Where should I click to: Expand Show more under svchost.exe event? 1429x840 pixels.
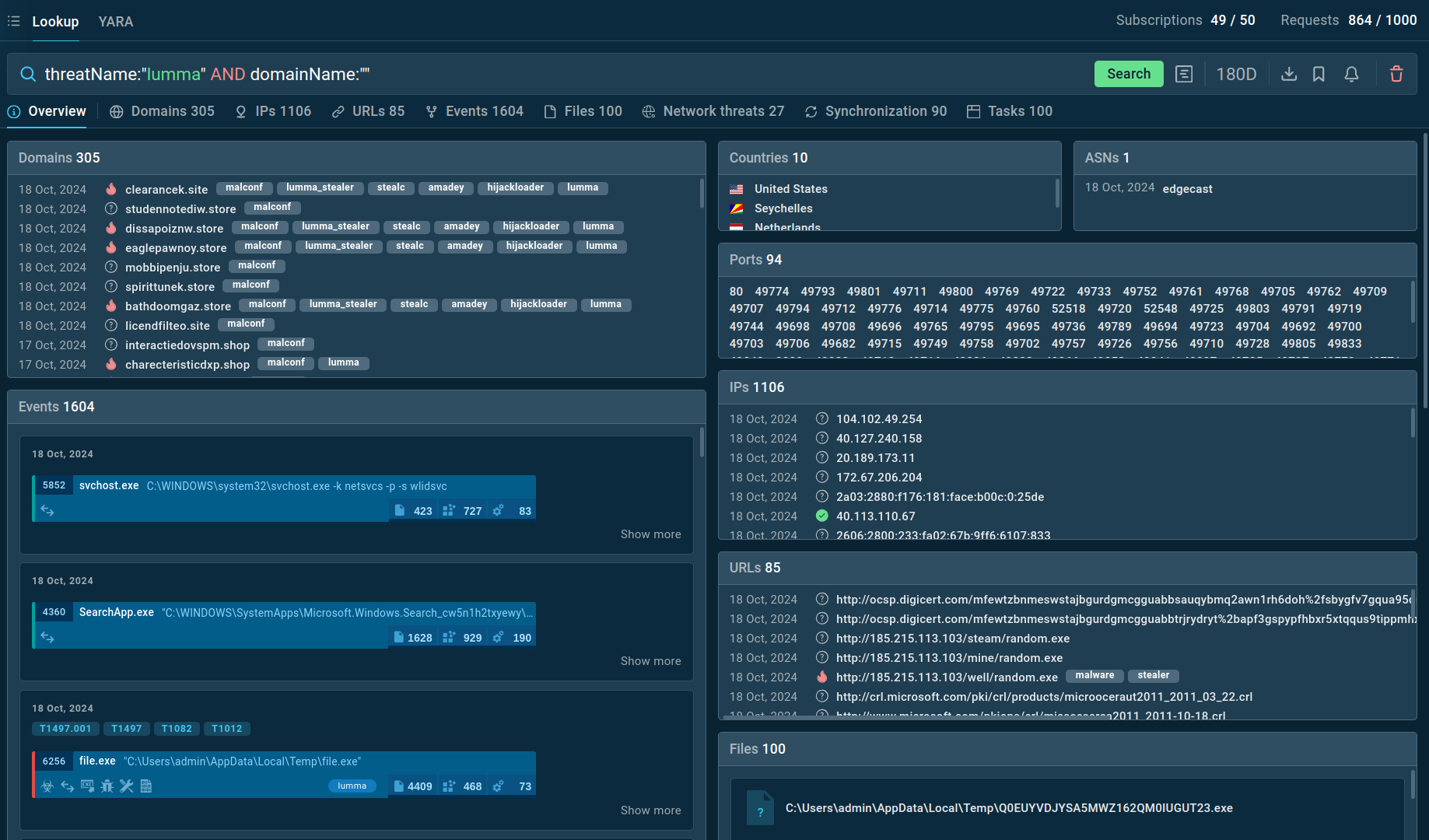coord(650,534)
